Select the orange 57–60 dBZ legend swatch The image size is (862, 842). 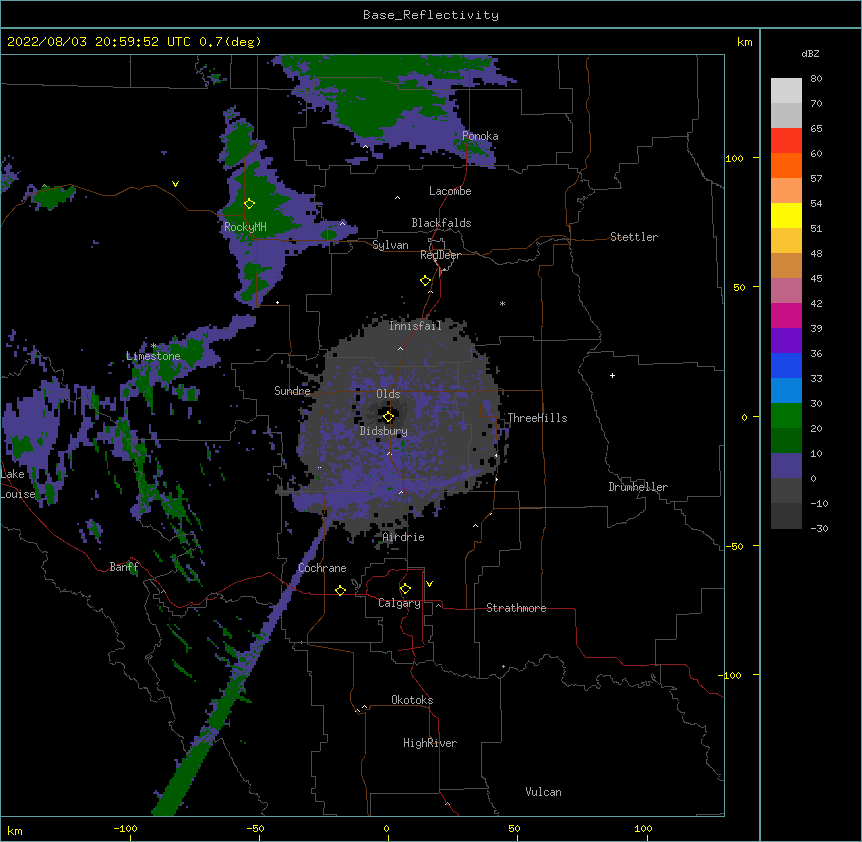pyautogui.click(x=786, y=165)
